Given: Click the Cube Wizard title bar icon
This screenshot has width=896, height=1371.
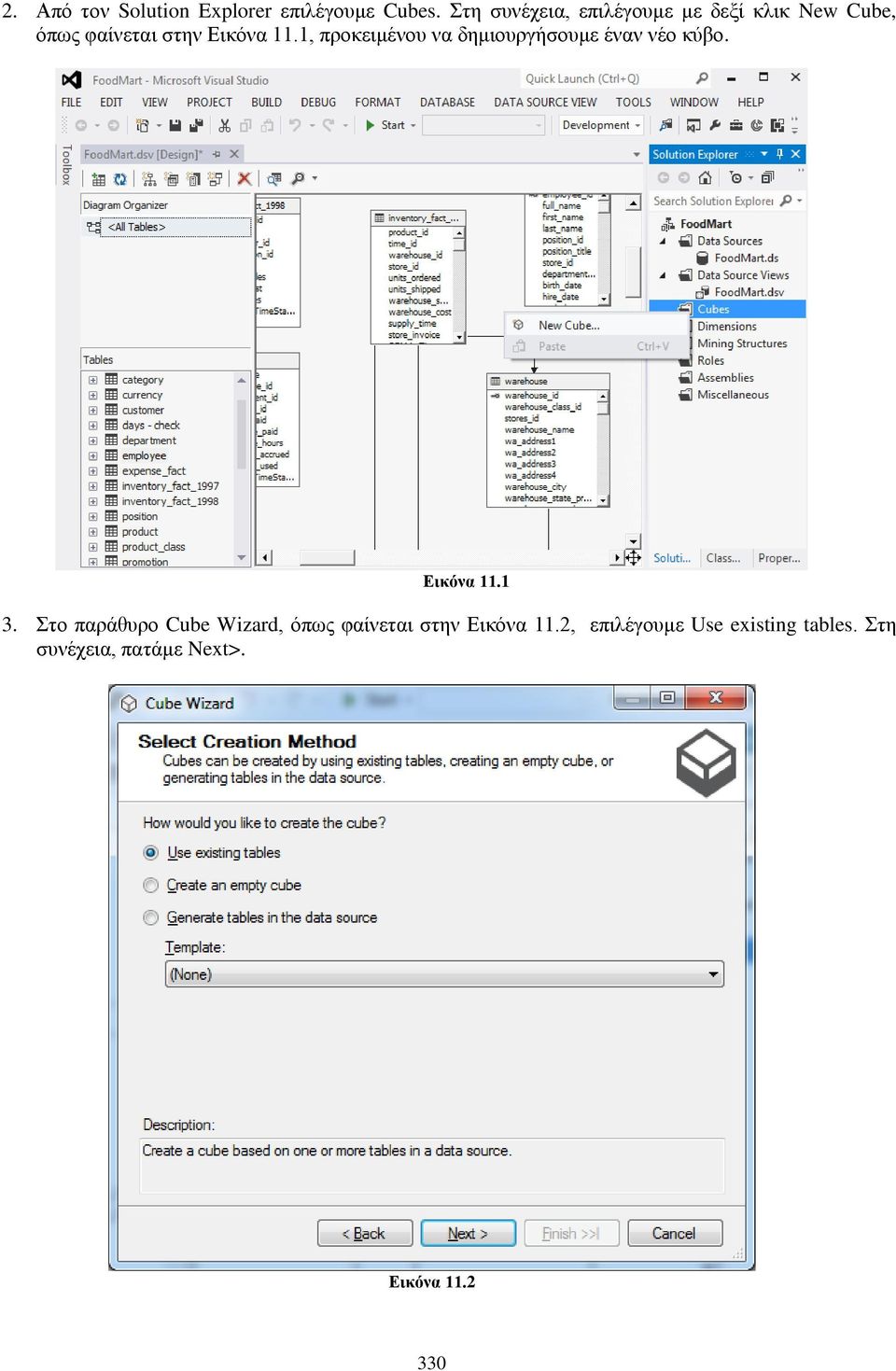Looking at the screenshot, I should [130, 704].
